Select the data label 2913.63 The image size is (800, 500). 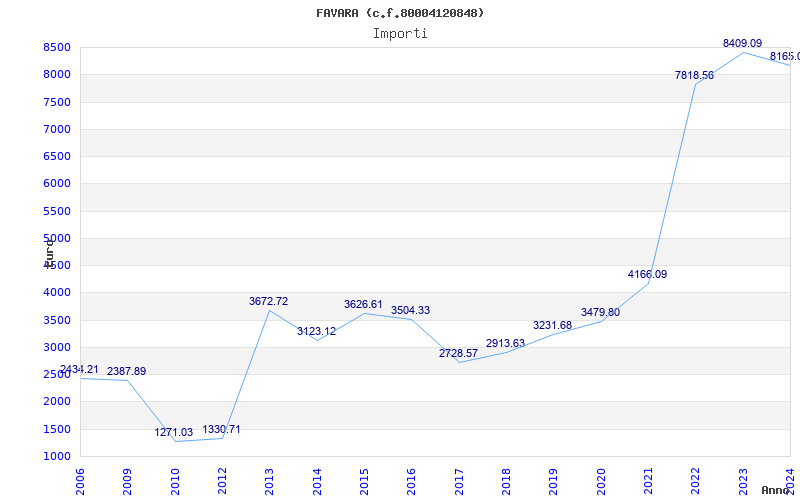pyautogui.click(x=506, y=343)
